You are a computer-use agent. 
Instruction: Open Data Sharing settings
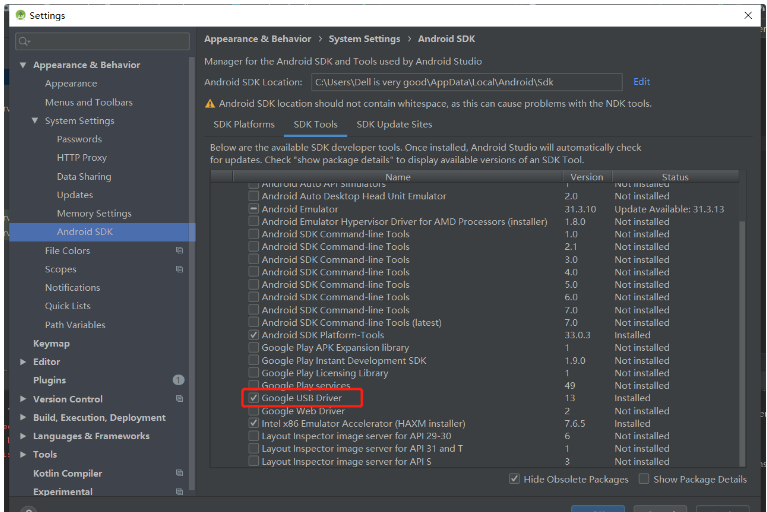pyautogui.click(x=84, y=177)
